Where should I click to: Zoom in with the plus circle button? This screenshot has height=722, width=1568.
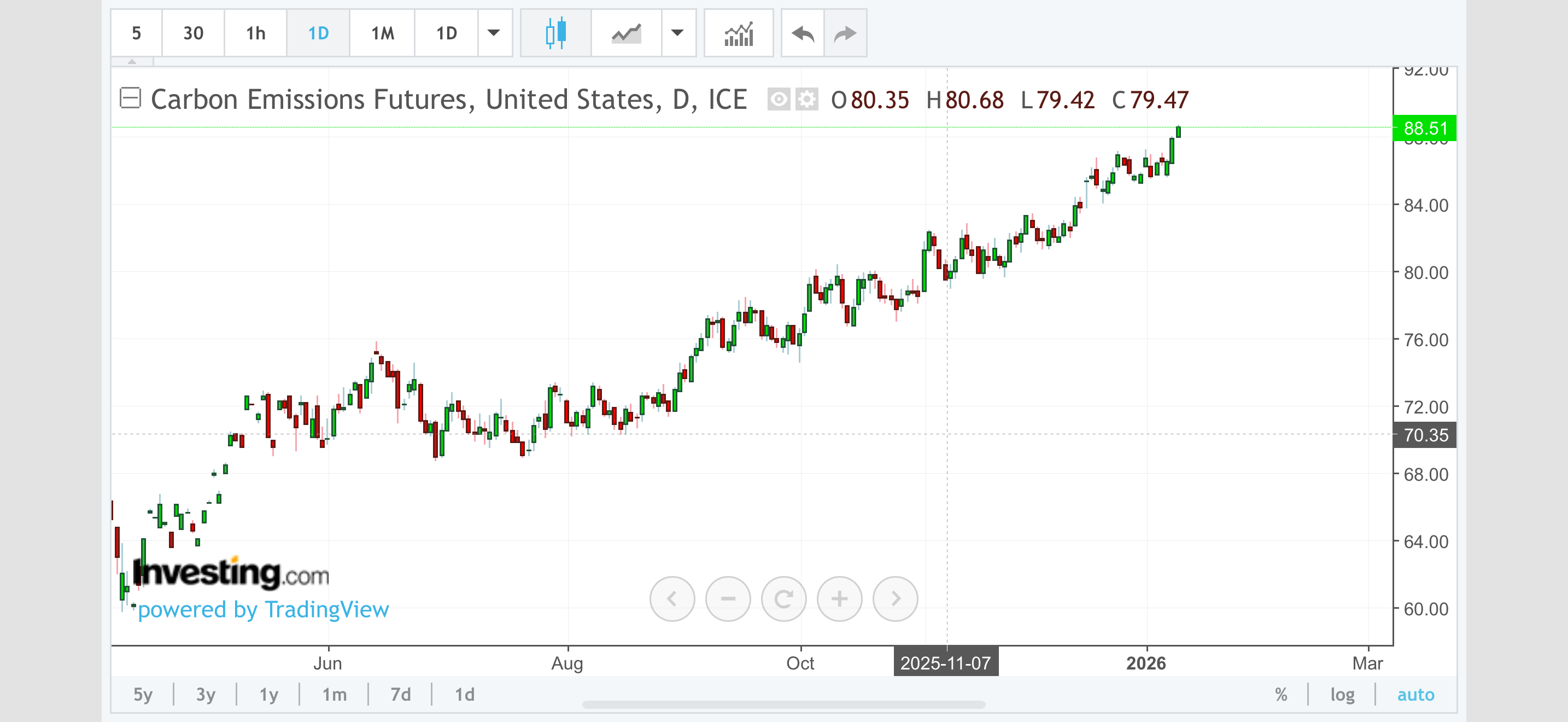pyautogui.click(x=839, y=598)
